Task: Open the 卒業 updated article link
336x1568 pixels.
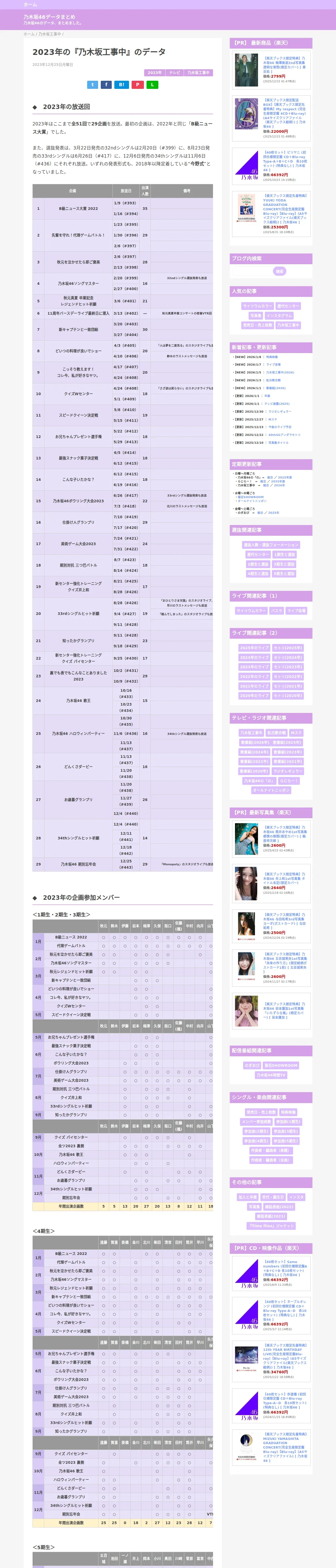Action: coord(267,396)
